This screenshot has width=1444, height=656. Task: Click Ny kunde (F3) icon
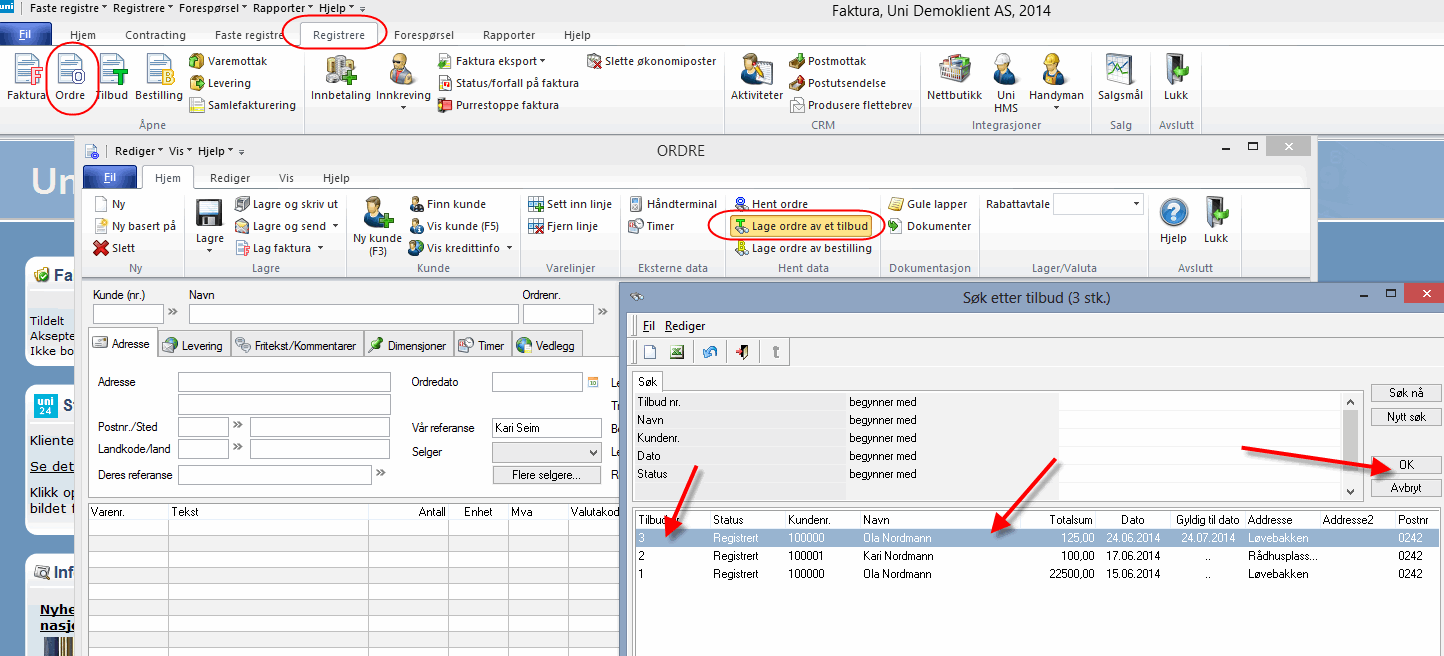click(377, 222)
